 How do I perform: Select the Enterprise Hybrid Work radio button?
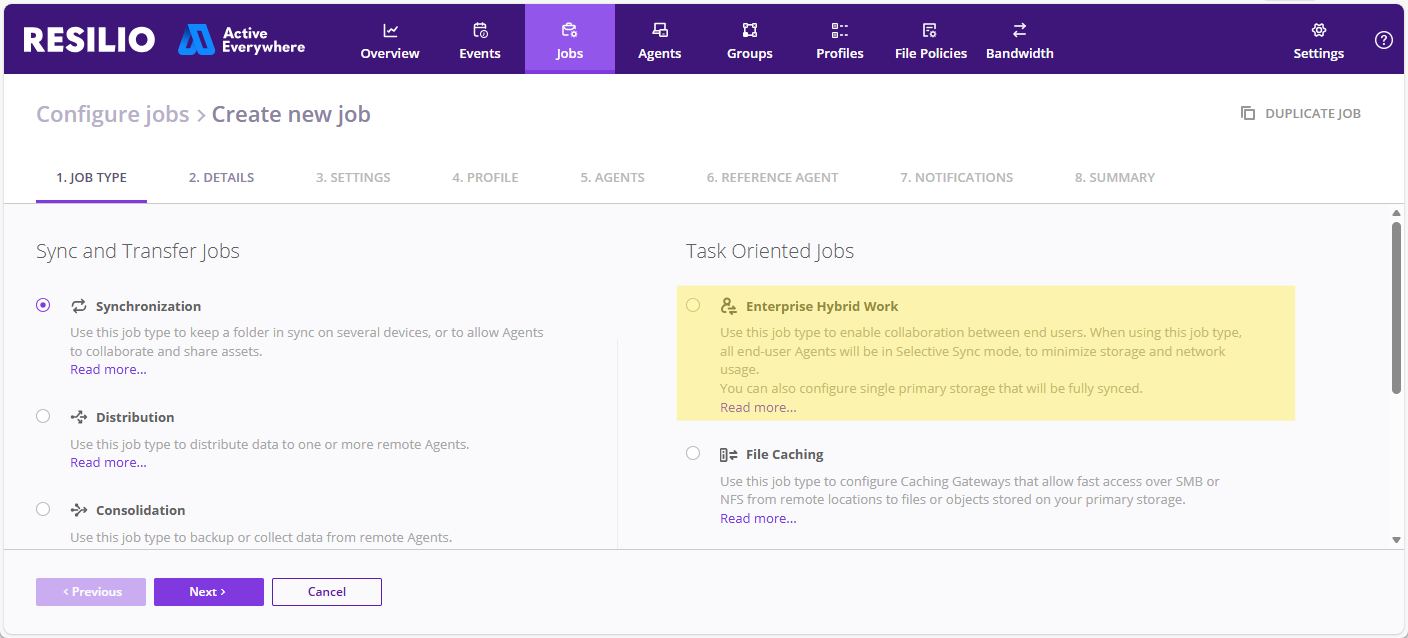point(693,305)
